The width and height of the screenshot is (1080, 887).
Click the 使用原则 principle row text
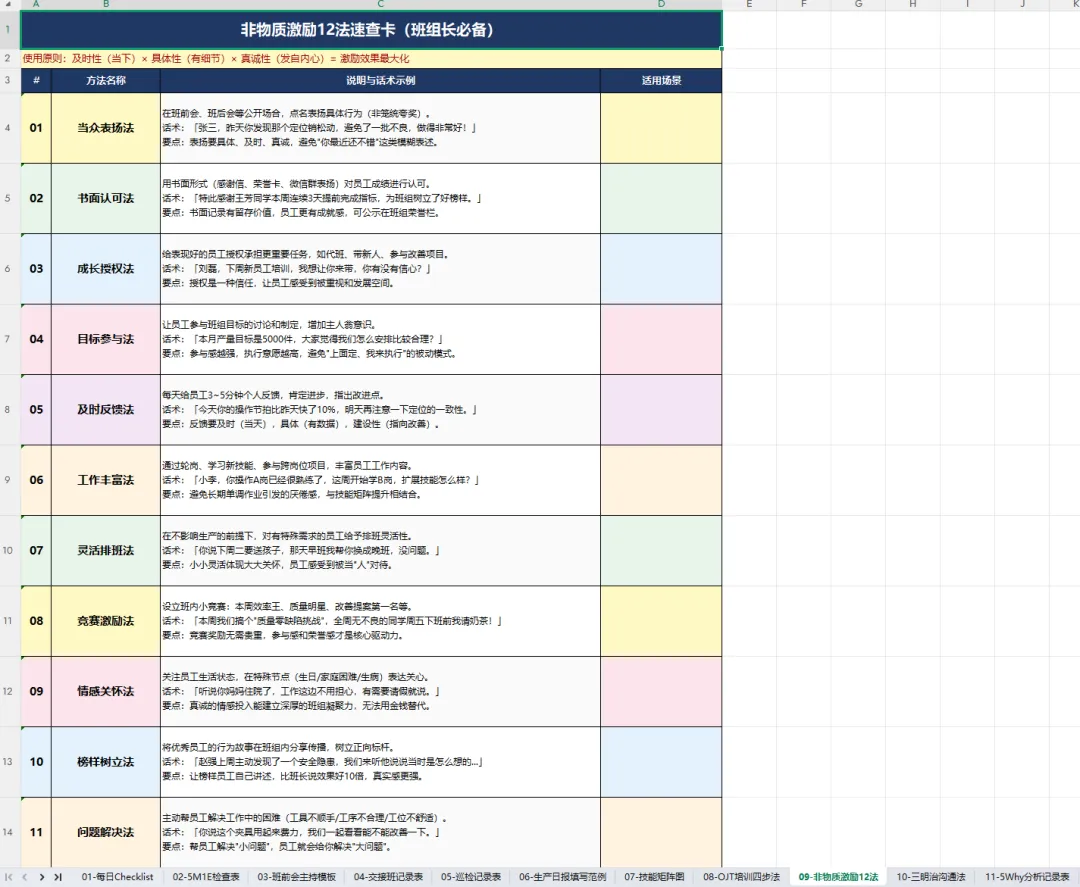pyautogui.click(x=216, y=59)
